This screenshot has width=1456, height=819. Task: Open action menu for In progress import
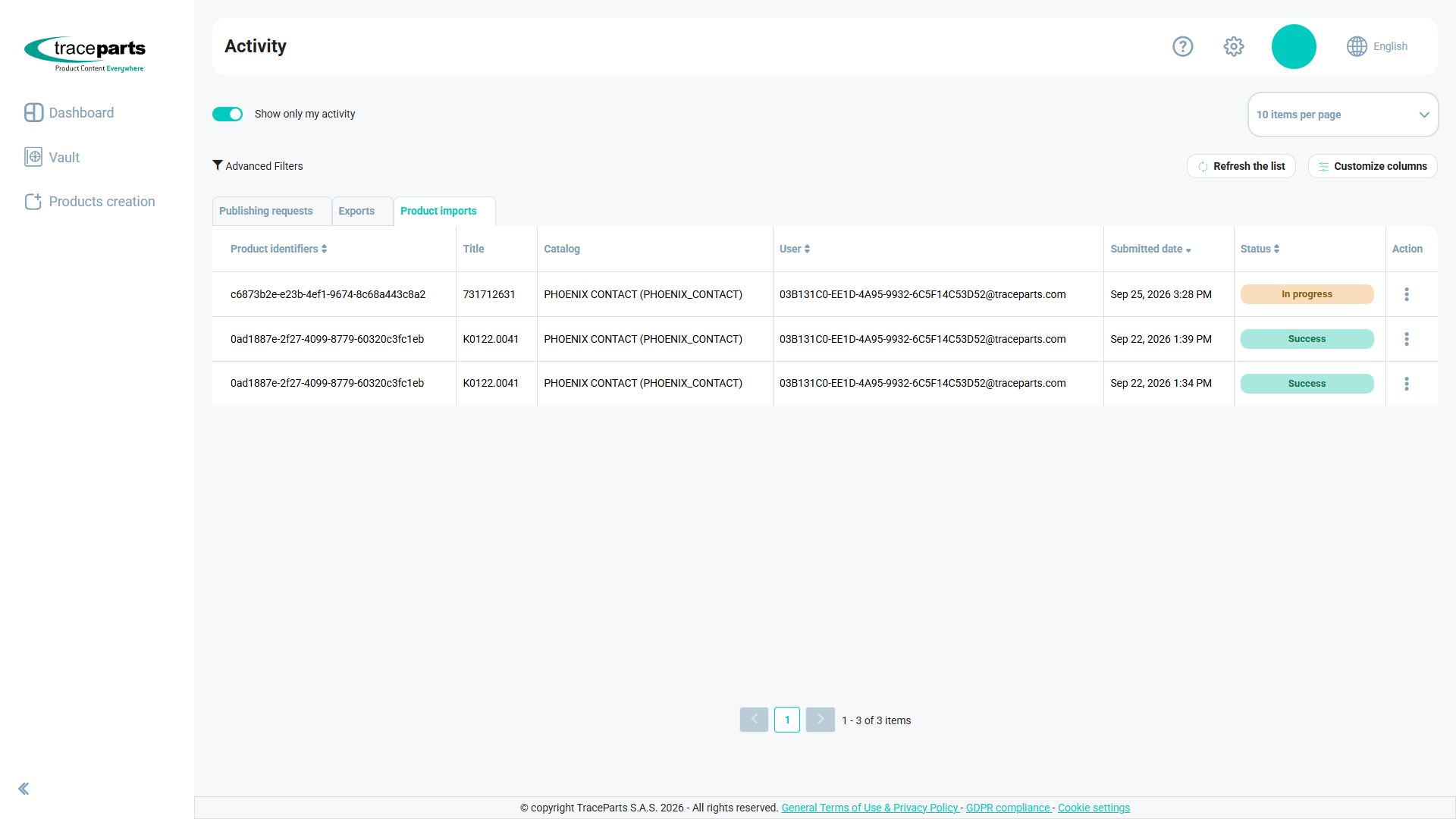click(1406, 294)
